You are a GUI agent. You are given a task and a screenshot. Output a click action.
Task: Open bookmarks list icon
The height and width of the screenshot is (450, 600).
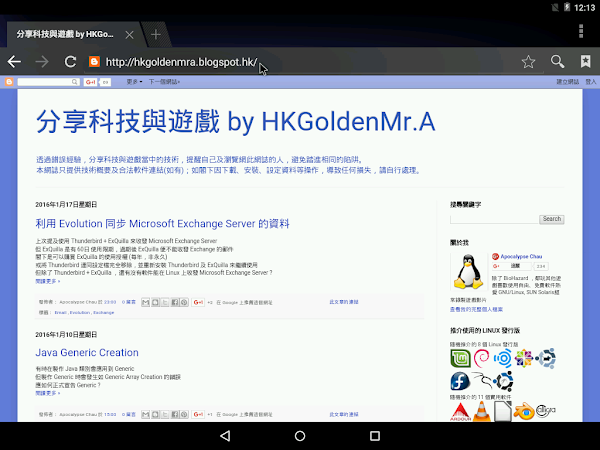[x=585, y=61]
